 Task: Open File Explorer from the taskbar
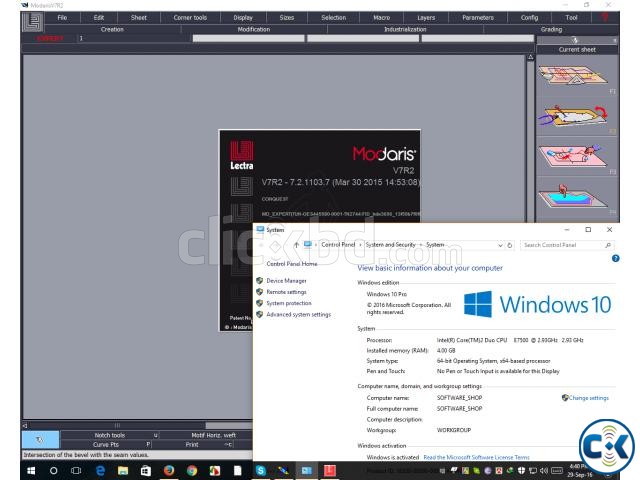pyautogui.click(x=123, y=470)
